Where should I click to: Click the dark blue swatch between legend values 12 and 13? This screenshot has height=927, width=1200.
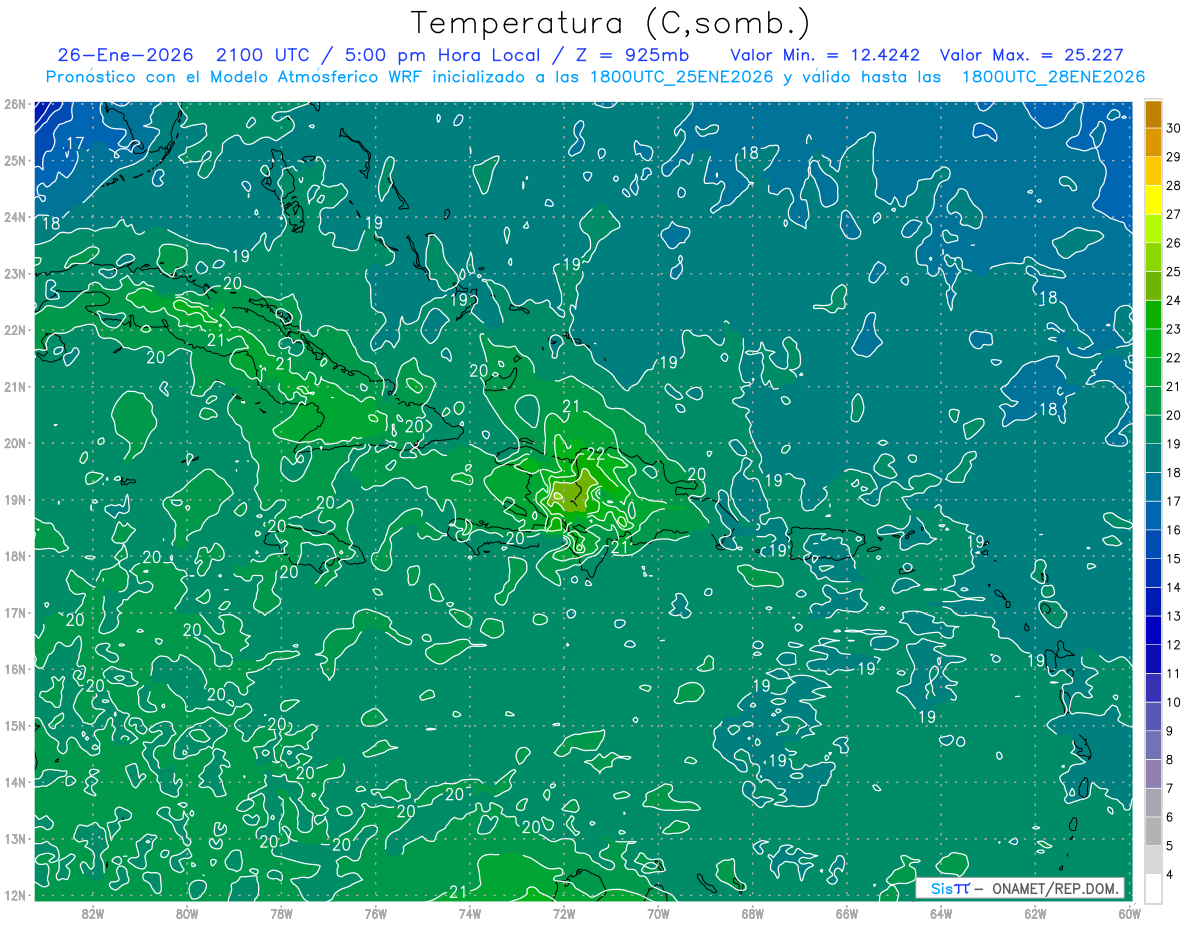(x=1154, y=630)
